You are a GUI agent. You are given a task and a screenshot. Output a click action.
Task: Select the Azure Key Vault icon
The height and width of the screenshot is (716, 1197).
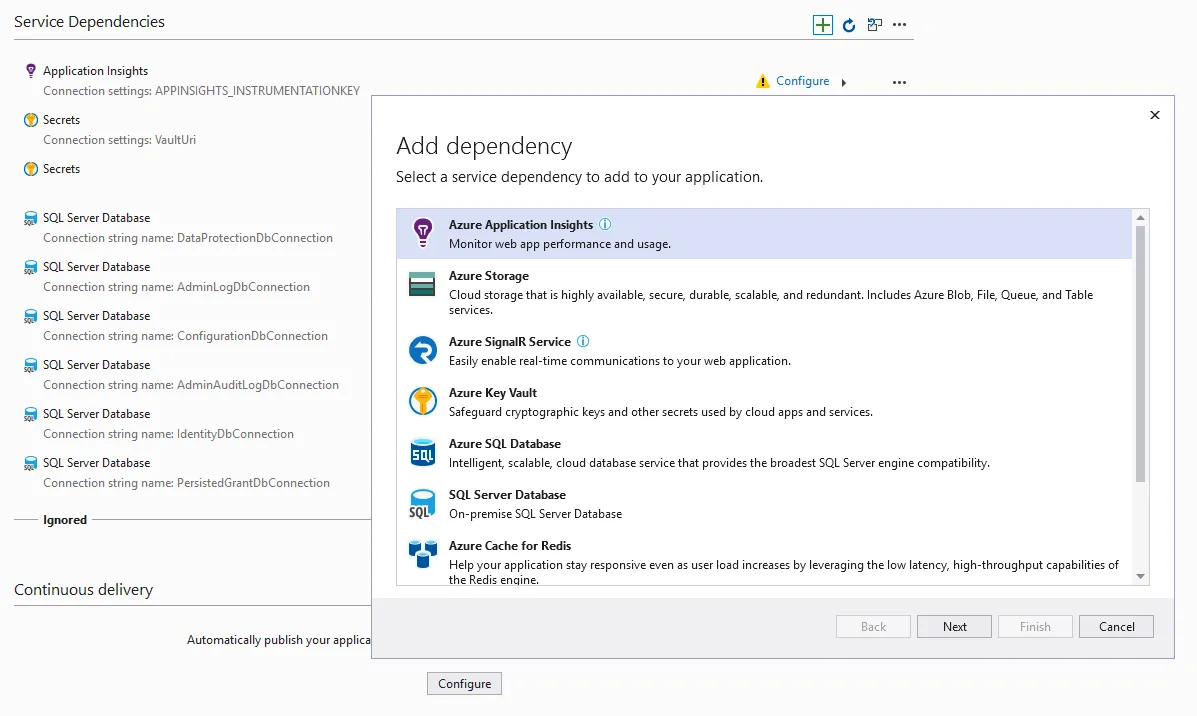422,401
